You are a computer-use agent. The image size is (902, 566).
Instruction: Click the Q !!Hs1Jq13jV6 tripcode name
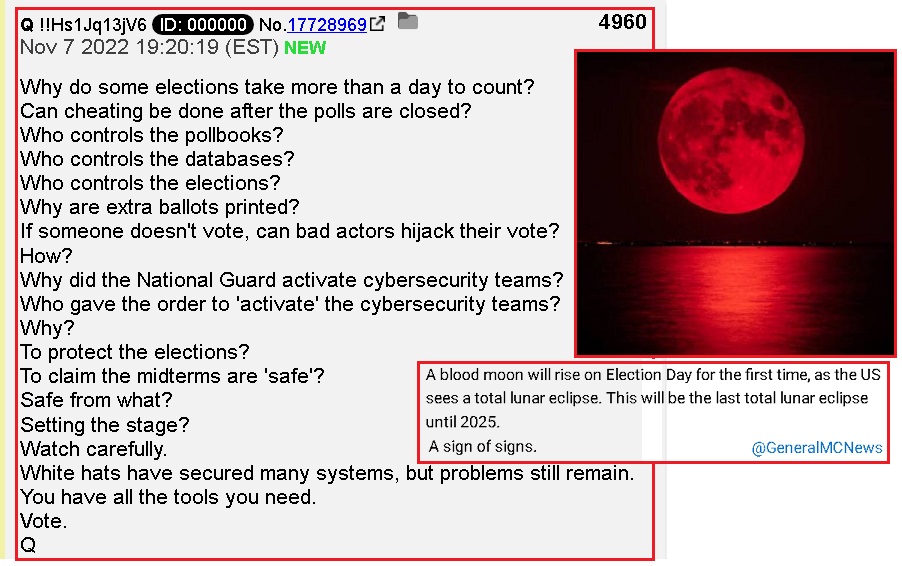click(x=83, y=25)
